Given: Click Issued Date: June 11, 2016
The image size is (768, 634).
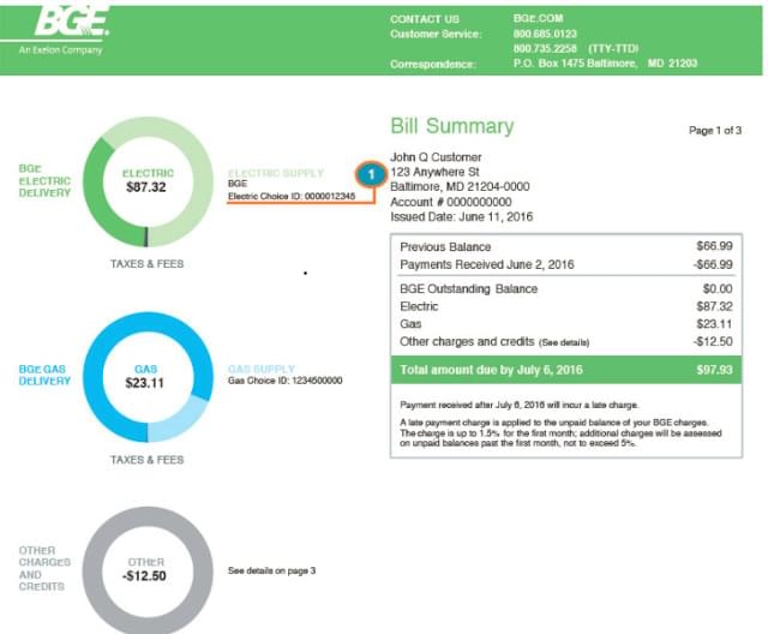Looking at the screenshot, I should pos(461,217).
